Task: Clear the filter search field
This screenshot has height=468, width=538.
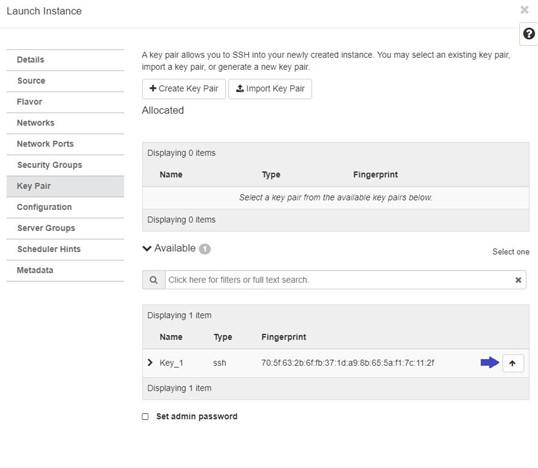Action: pyautogui.click(x=518, y=280)
